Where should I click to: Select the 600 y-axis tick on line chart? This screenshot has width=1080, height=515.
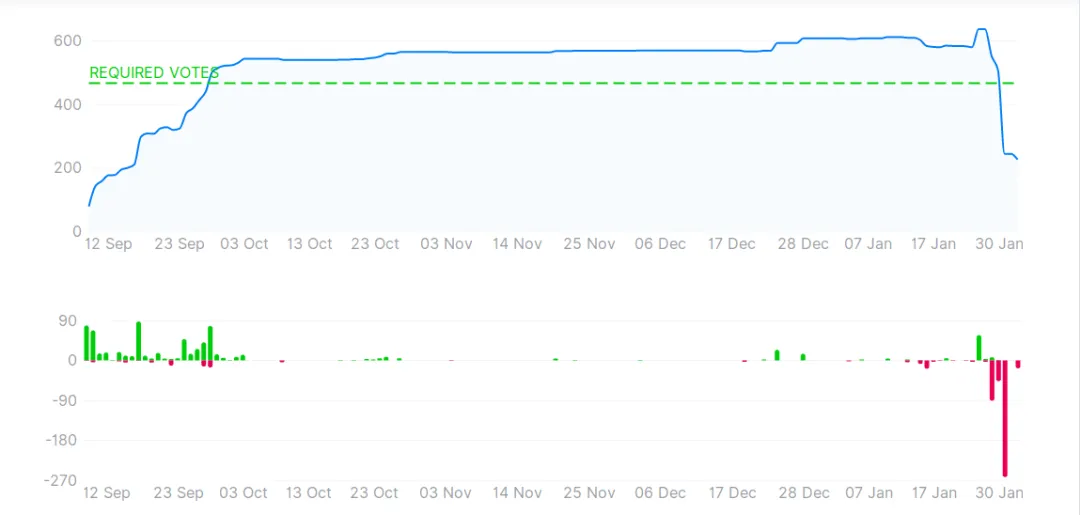click(68, 41)
